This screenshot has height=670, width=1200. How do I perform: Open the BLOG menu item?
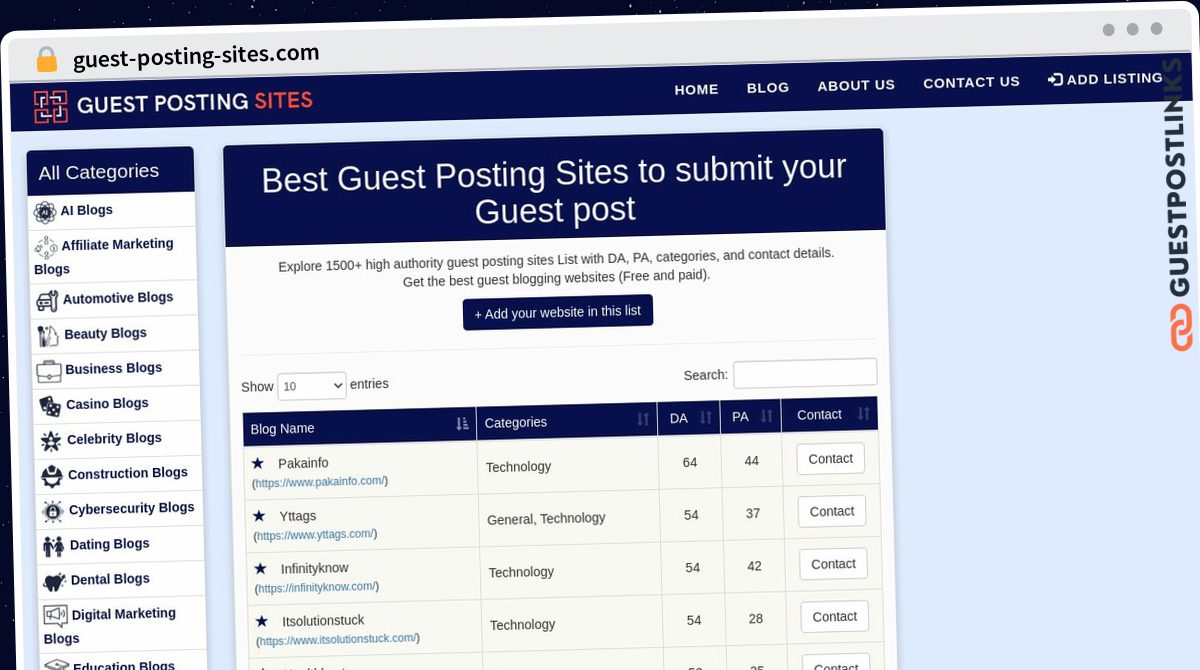point(768,87)
